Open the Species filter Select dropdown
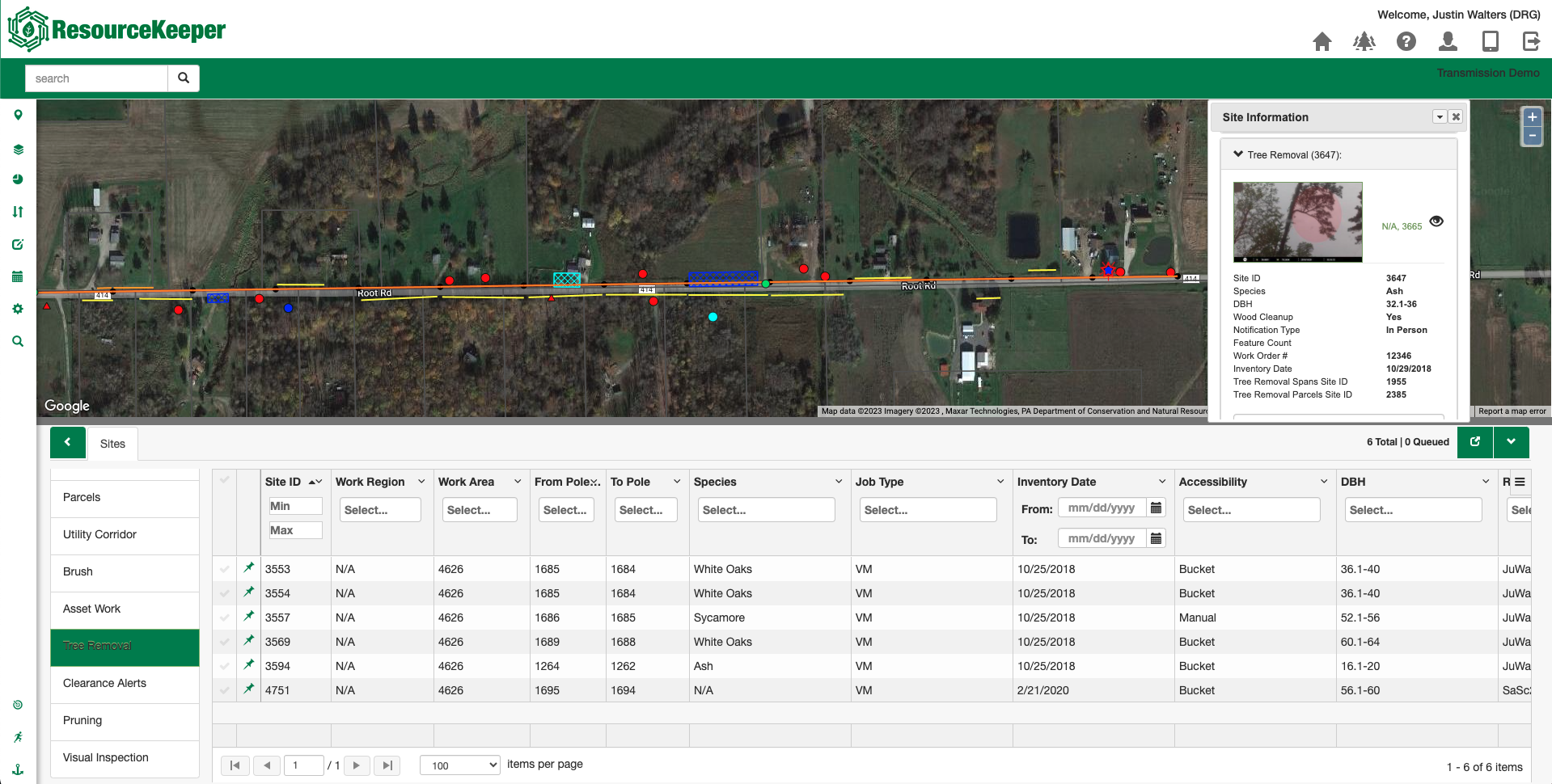Image resolution: width=1552 pixels, height=784 pixels. (766, 509)
